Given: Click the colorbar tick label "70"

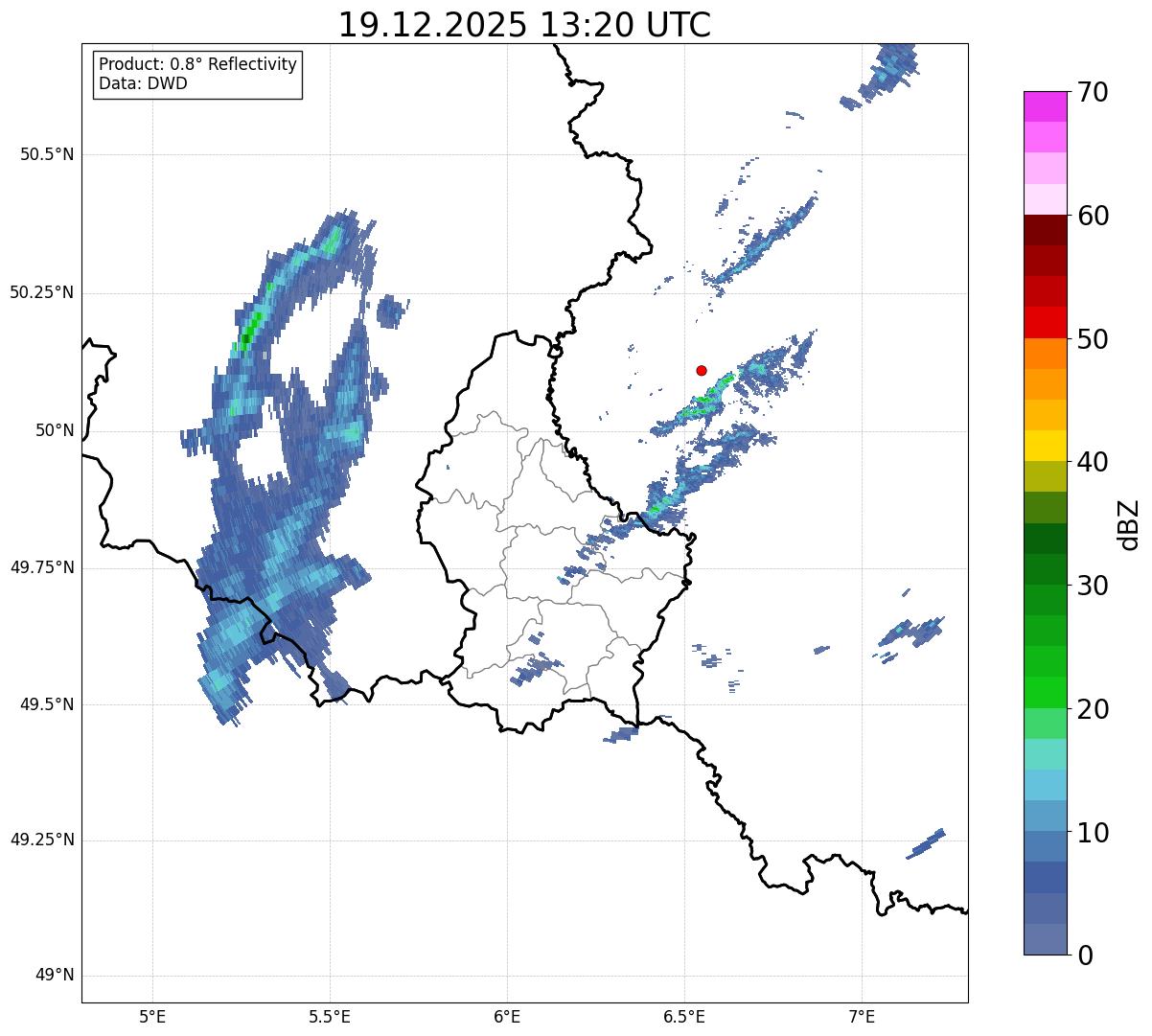Looking at the screenshot, I should tap(1093, 93).
